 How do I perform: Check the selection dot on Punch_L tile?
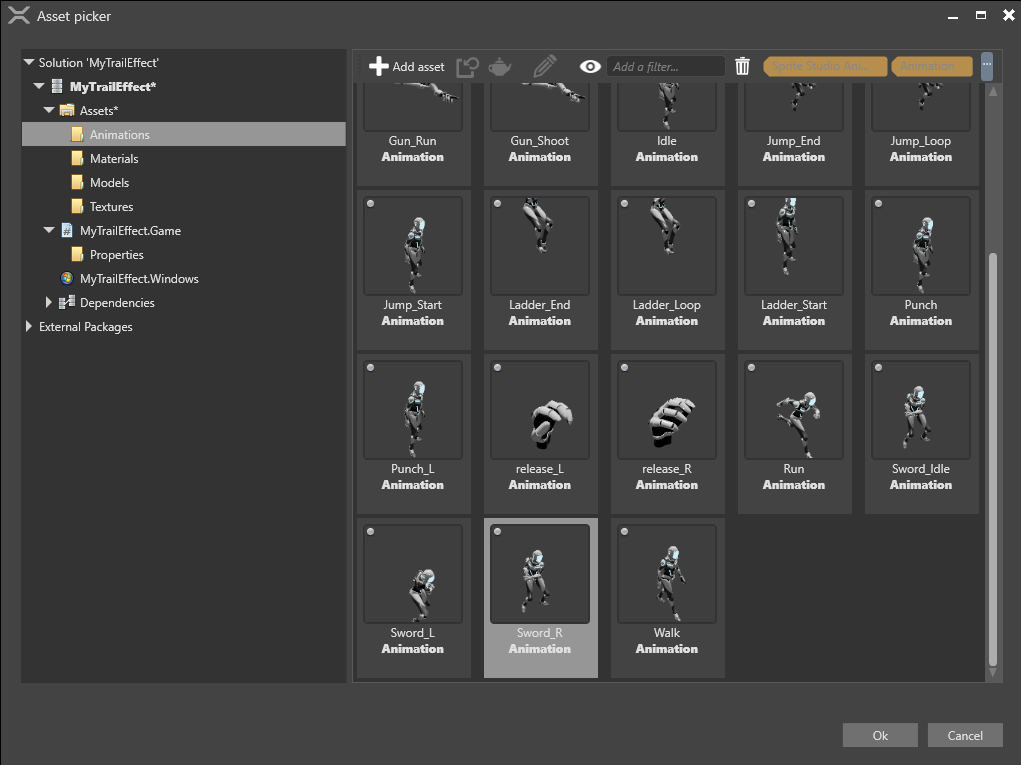pyautogui.click(x=372, y=366)
